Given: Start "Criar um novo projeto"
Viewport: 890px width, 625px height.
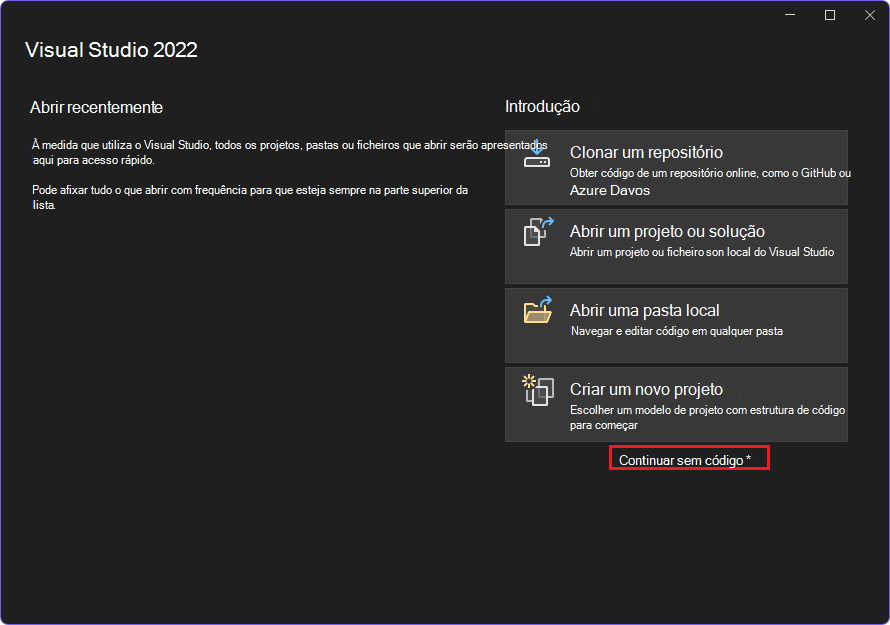Looking at the screenshot, I should click(676, 404).
